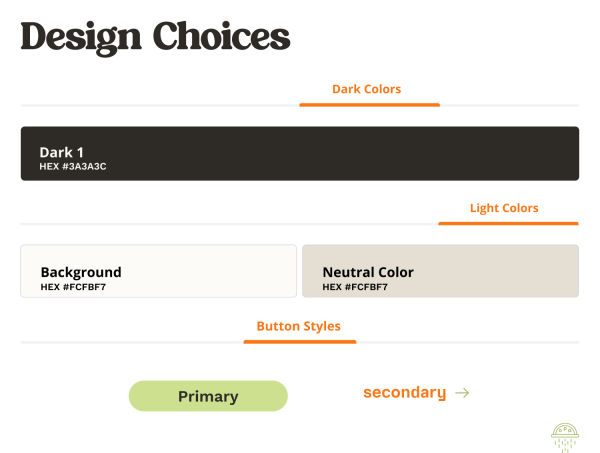Screen dimensions: 600x453
Task: Click the Background title text
Action: [x=81, y=272]
